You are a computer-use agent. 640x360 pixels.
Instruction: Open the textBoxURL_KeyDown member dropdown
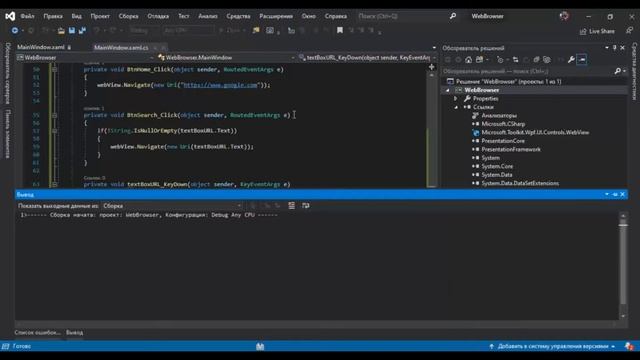click(368, 58)
